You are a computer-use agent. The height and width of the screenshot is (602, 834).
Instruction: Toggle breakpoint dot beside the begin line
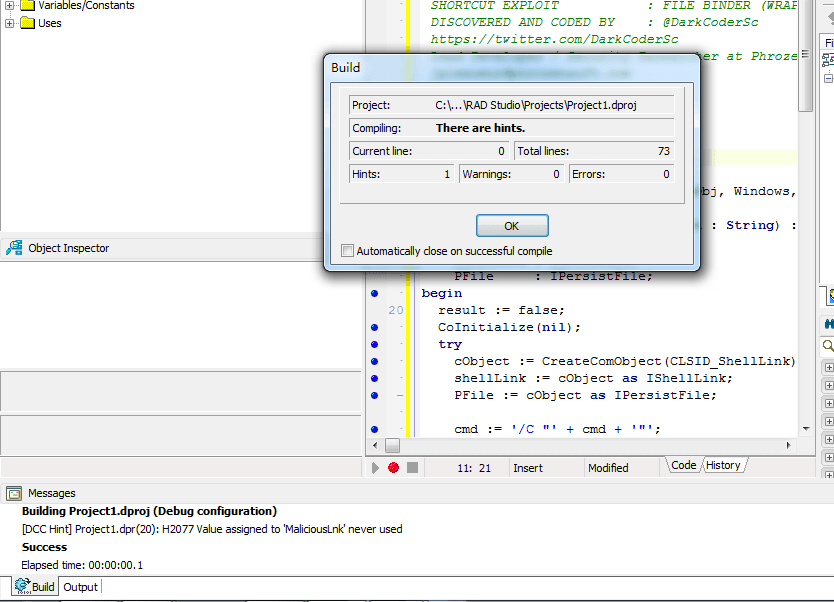(374, 293)
